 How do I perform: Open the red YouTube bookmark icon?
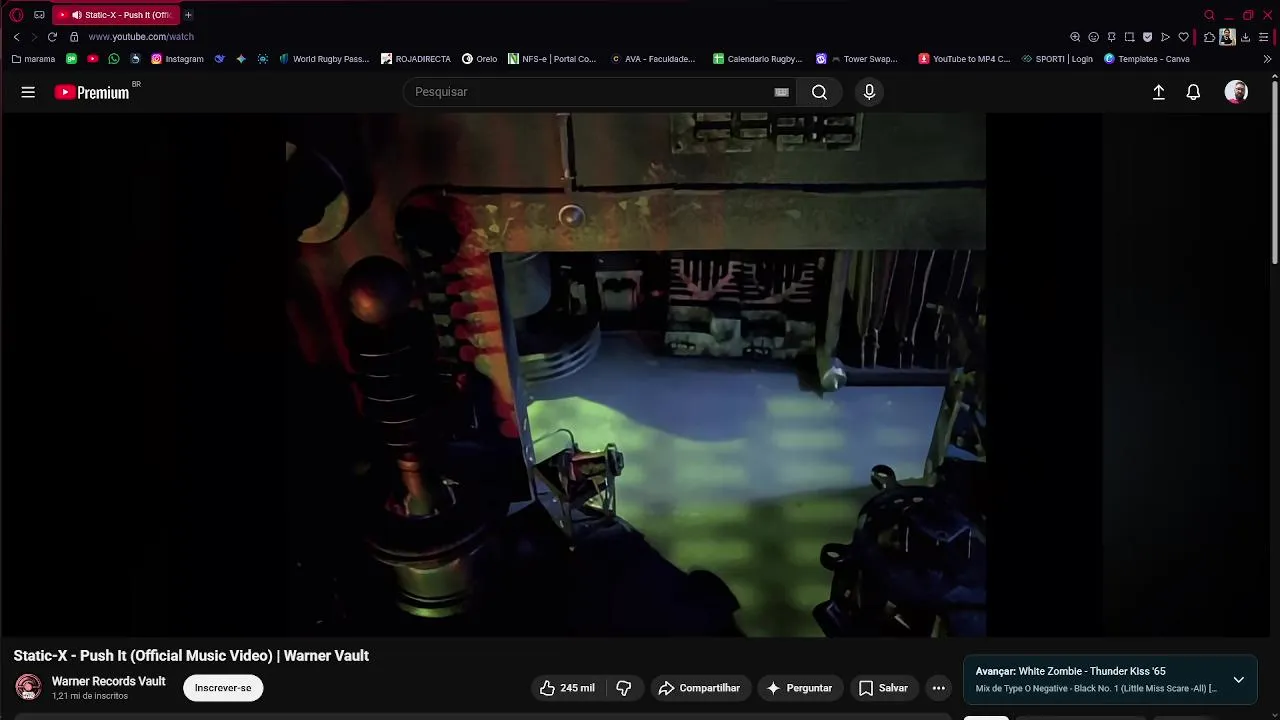click(93, 59)
